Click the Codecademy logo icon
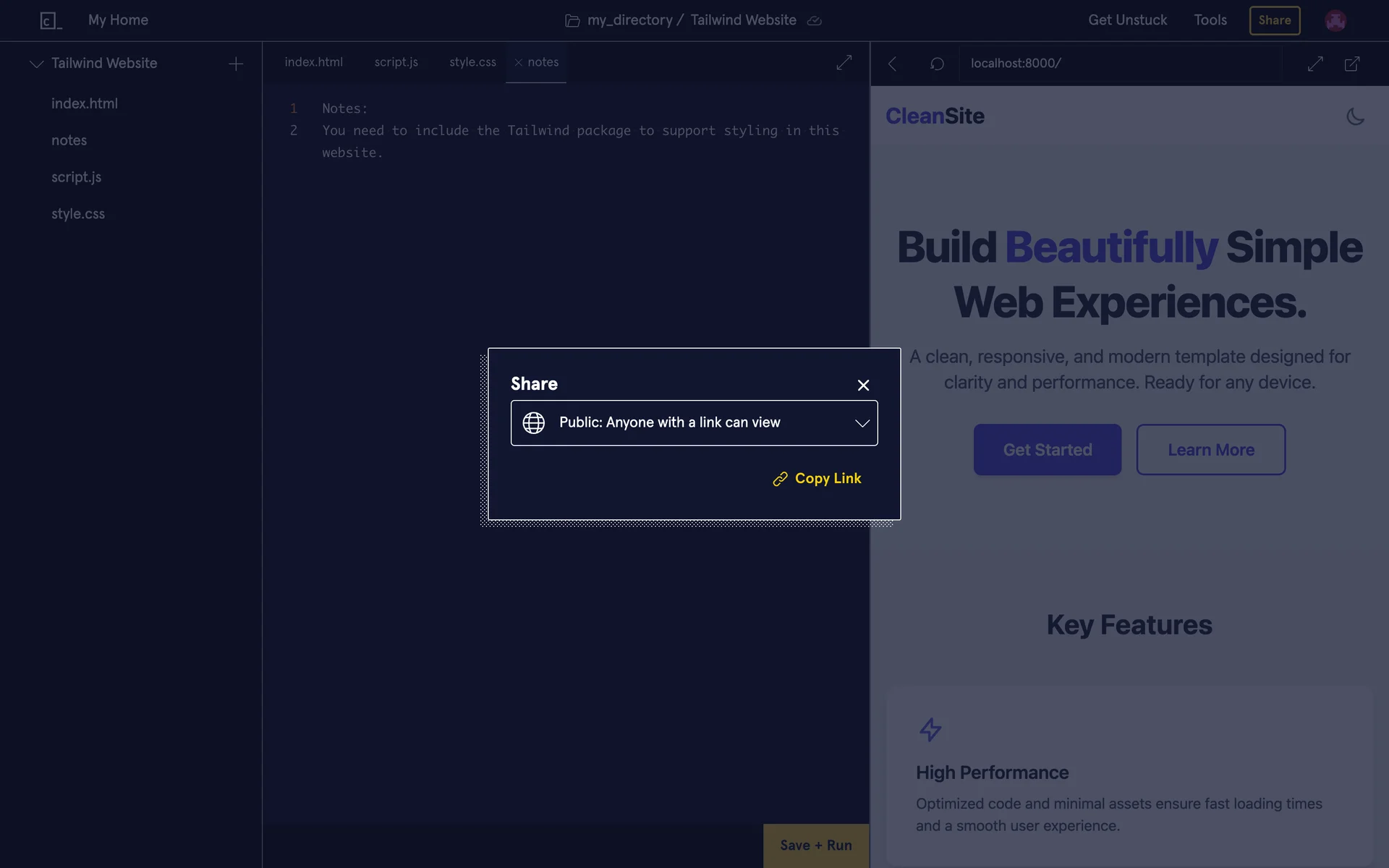 click(51, 20)
